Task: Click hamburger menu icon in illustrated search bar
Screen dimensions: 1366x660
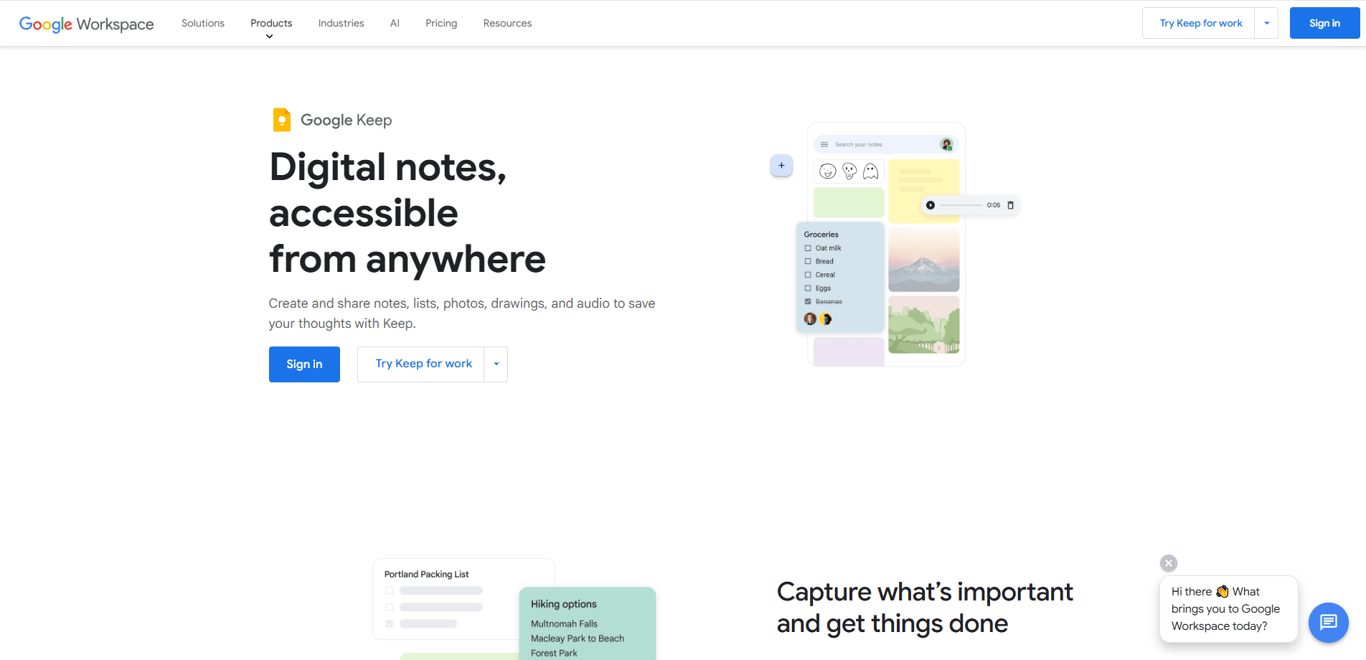Action: pyautogui.click(x=824, y=145)
